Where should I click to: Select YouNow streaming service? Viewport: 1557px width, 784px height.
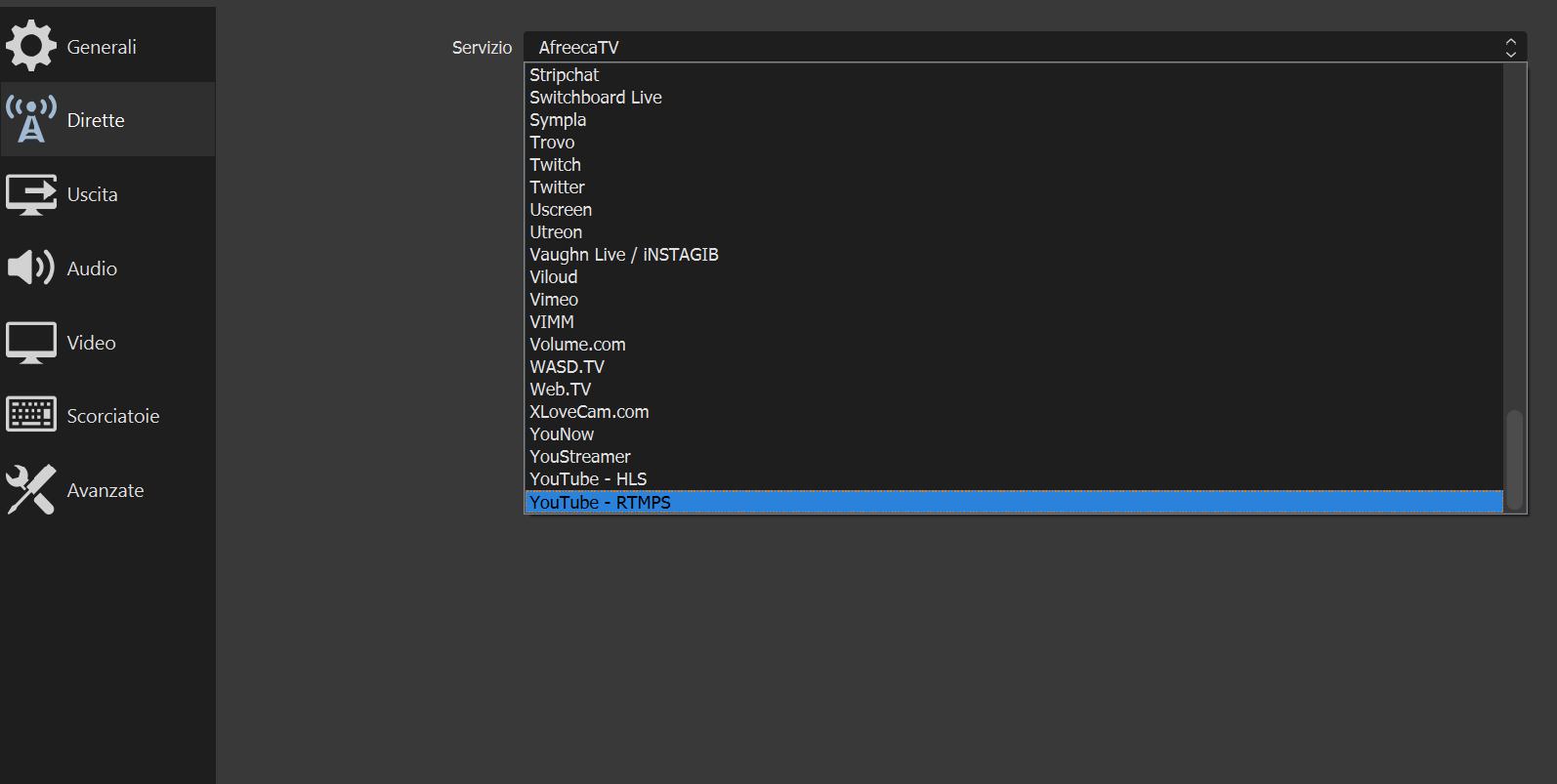[1014, 434]
